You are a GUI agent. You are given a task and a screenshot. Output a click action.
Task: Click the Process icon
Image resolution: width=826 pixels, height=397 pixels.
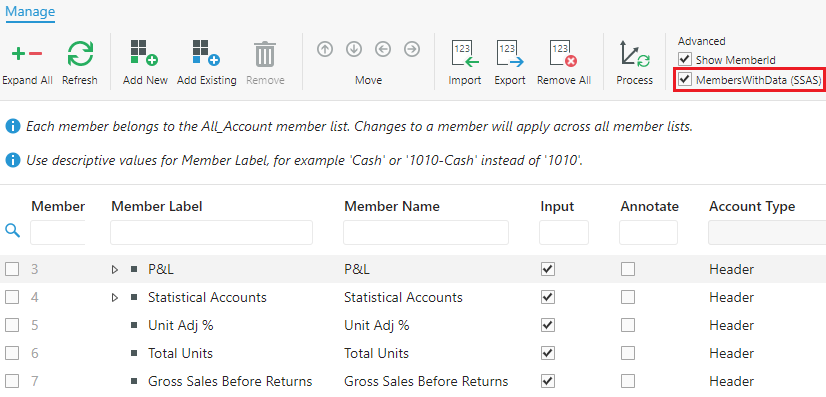click(635, 54)
